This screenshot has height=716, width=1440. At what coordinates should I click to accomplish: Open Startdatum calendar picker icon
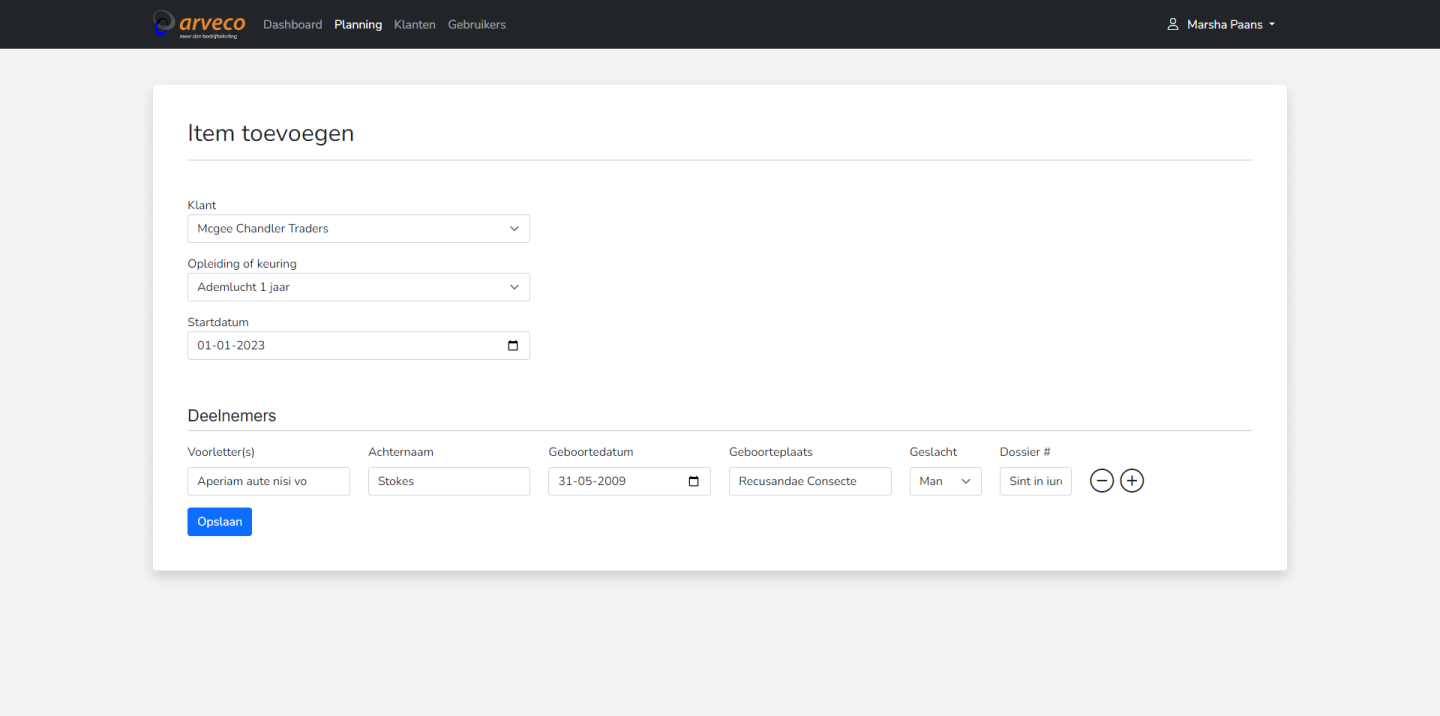tap(513, 346)
